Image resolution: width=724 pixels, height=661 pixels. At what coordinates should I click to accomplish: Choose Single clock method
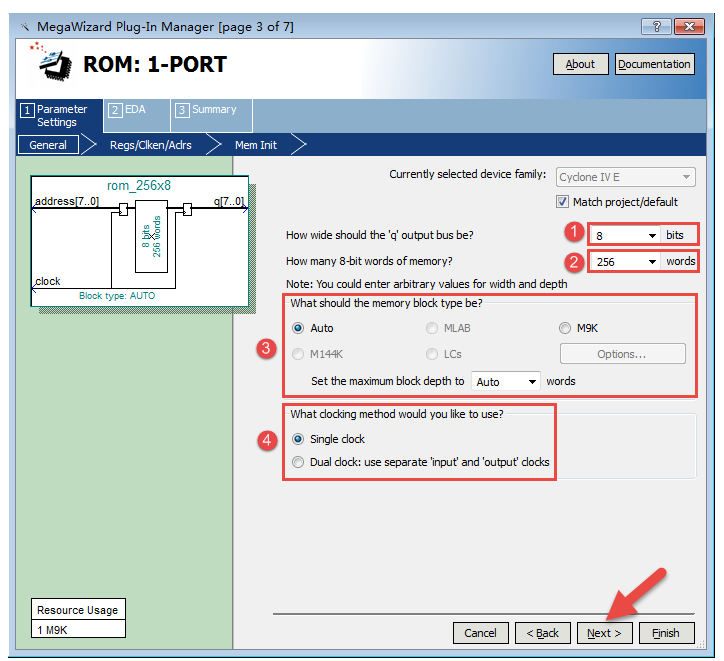298,439
